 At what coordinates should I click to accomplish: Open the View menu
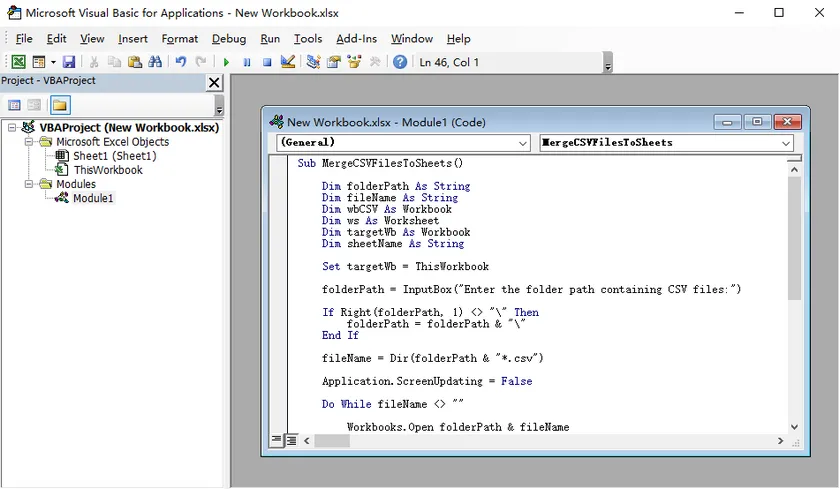coord(92,39)
